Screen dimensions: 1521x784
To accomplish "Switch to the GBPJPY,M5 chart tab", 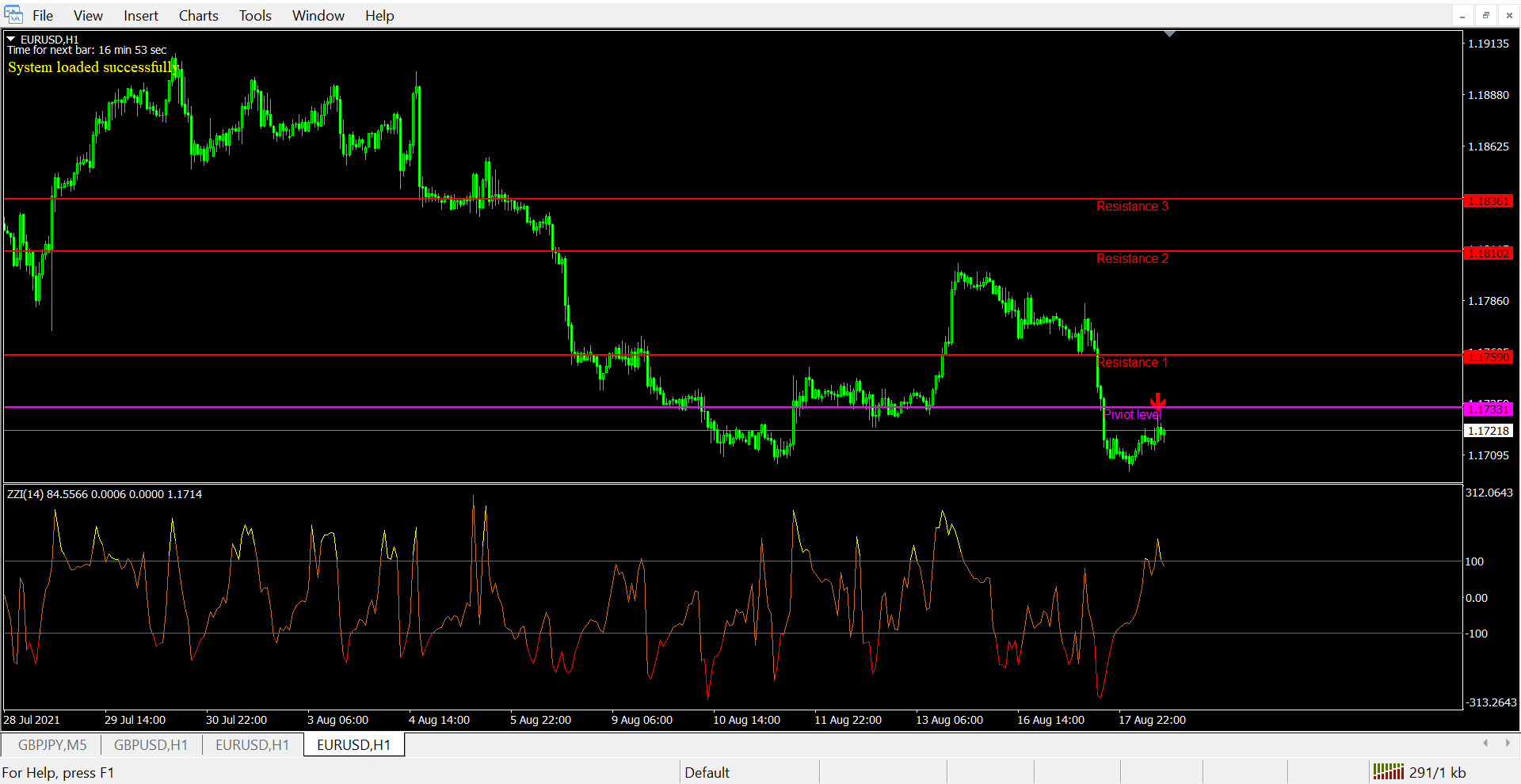I will tap(52, 744).
